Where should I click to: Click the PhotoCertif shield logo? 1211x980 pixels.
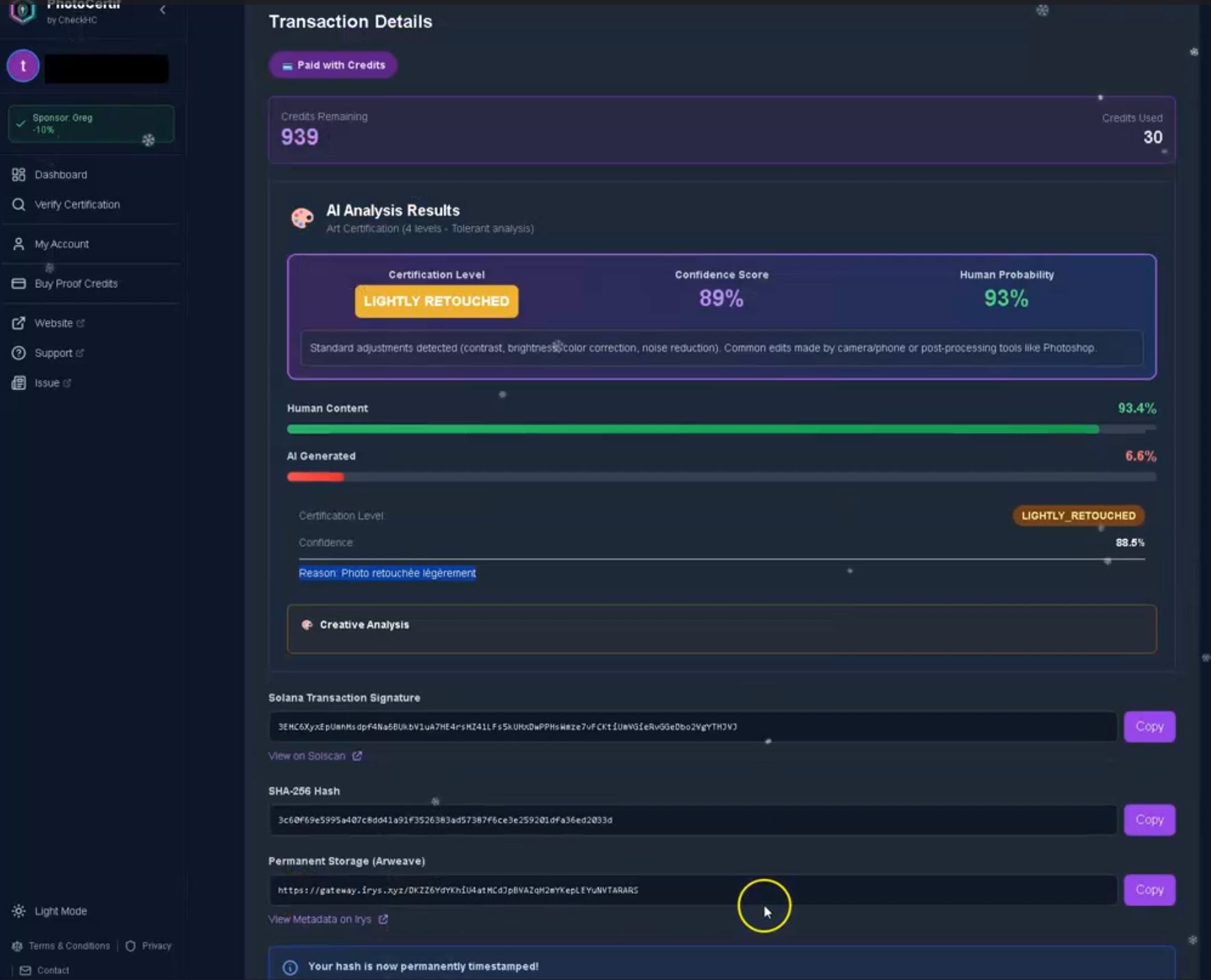point(23,12)
